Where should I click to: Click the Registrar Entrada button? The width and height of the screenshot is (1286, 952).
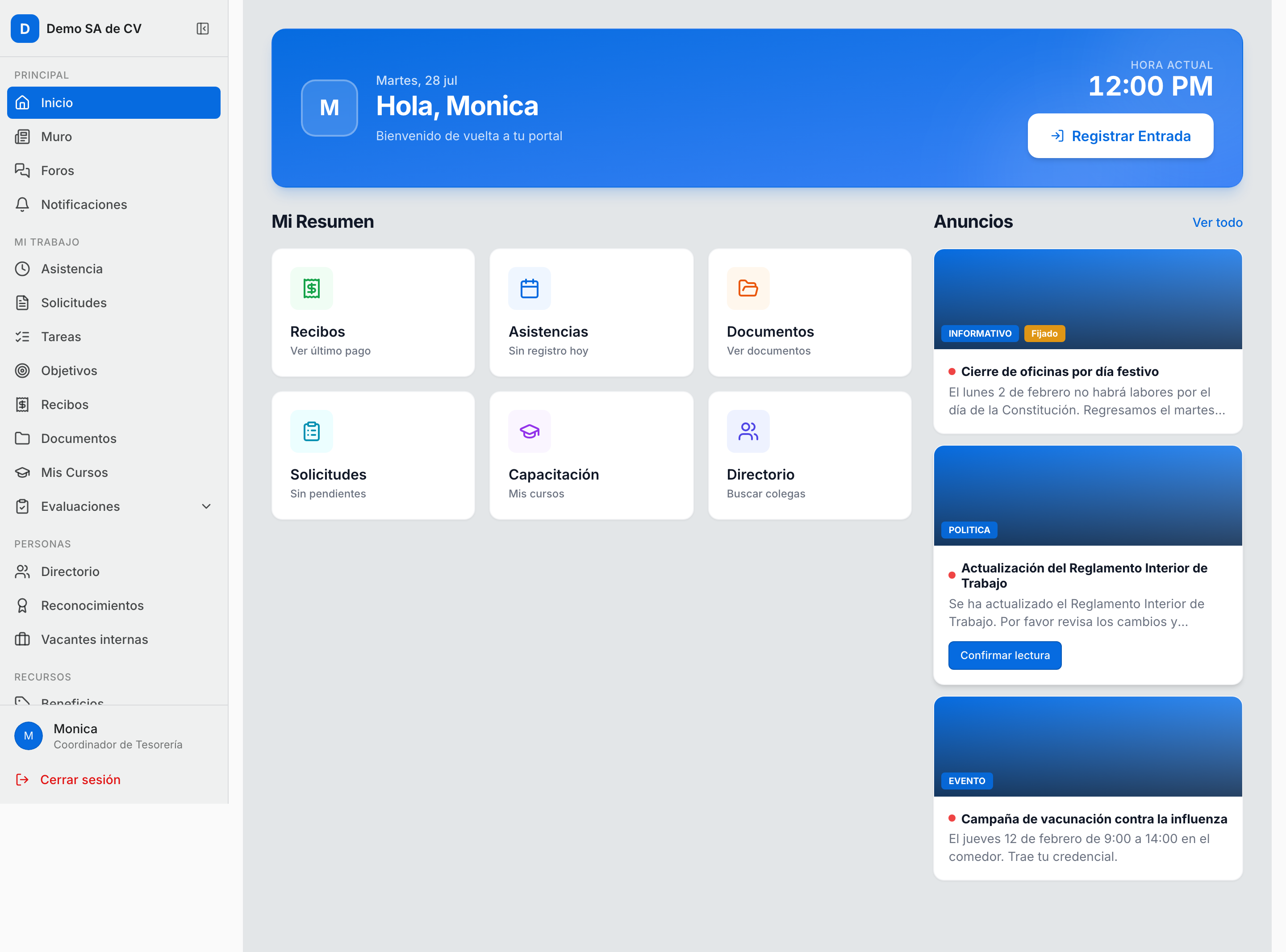coord(1120,136)
